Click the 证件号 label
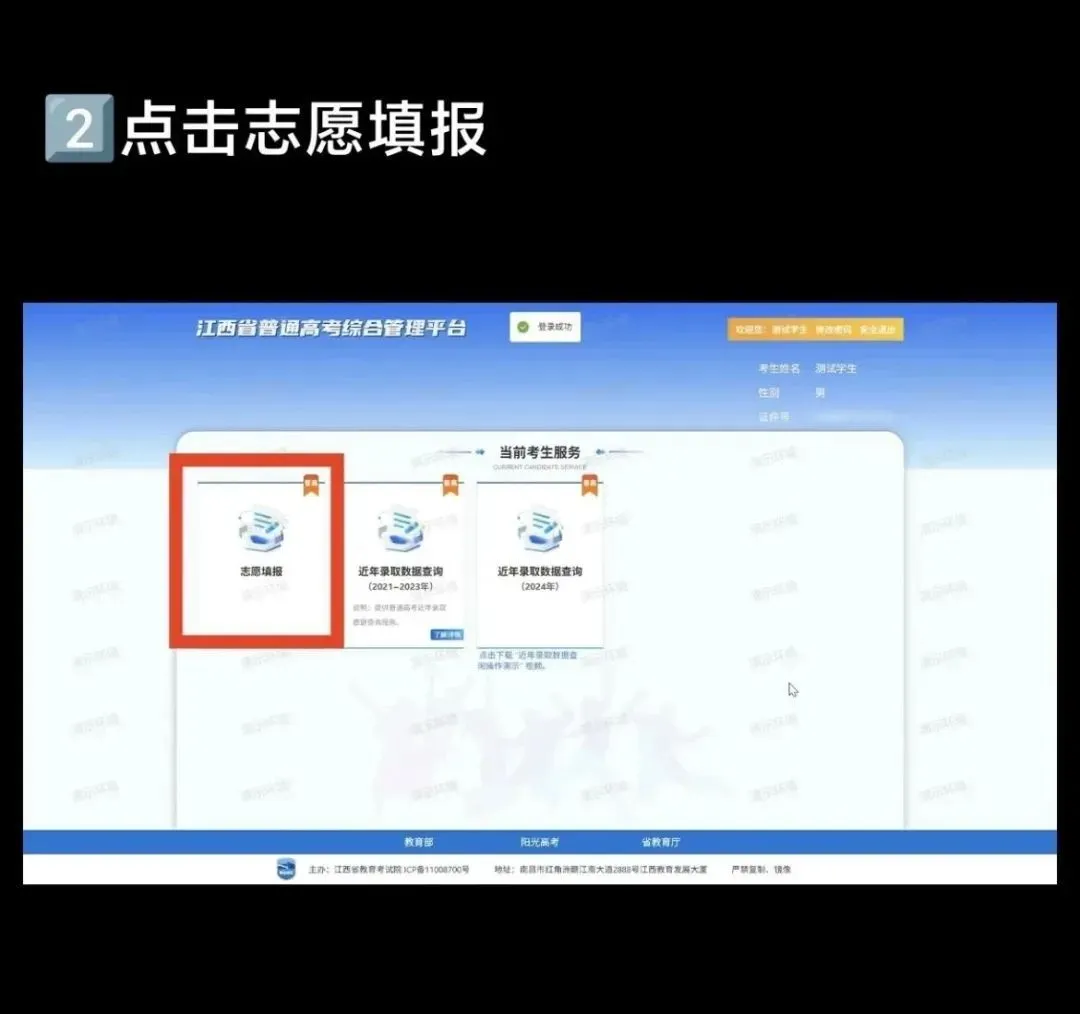This screenshot has height=1014, width=1080. [774, 417]
